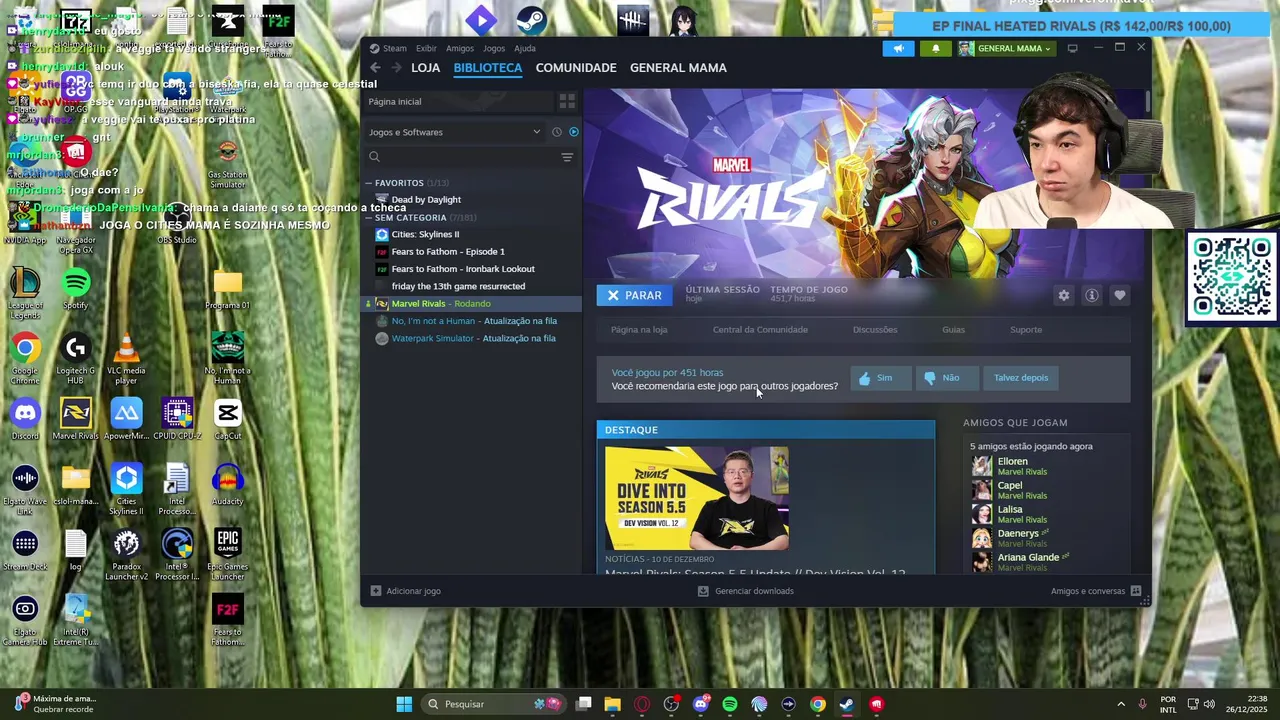Screen dimensions: 1280x720
Task: Select the VLC media player desktop icon
Action: coord(126,359)
